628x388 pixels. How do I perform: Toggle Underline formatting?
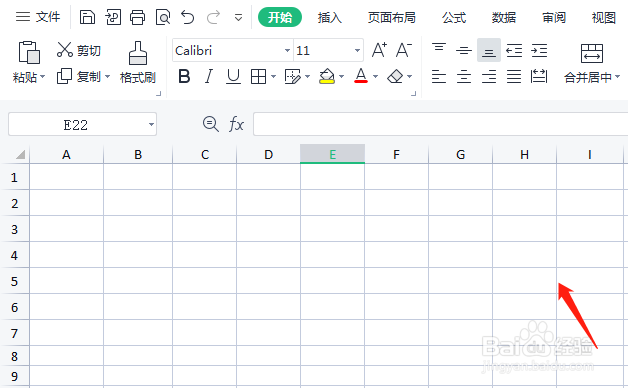233,76
